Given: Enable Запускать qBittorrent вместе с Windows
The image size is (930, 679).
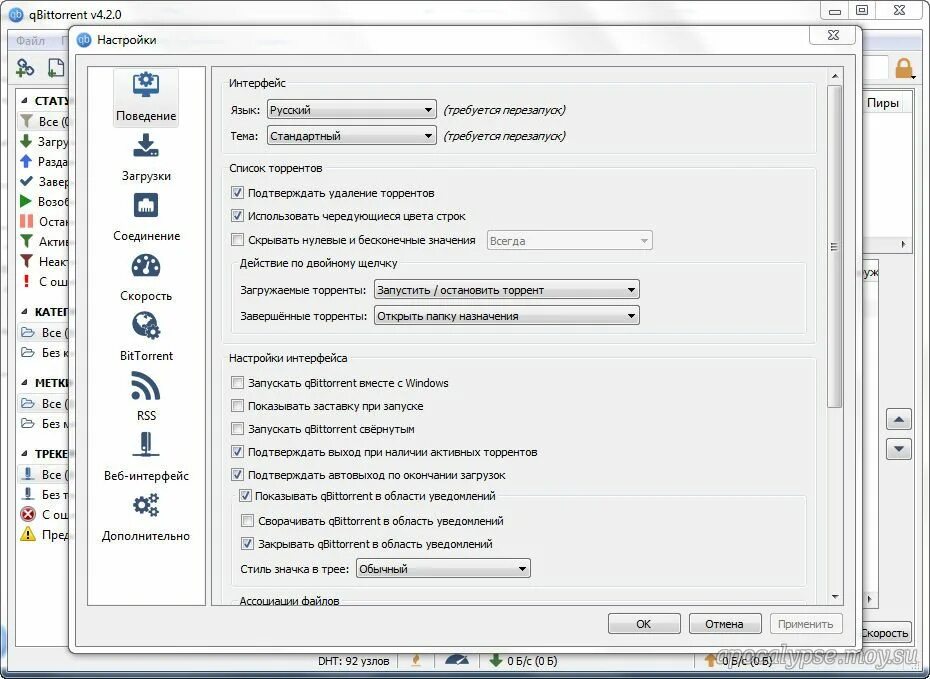Looking at the screenshot, I should (237, 382).
